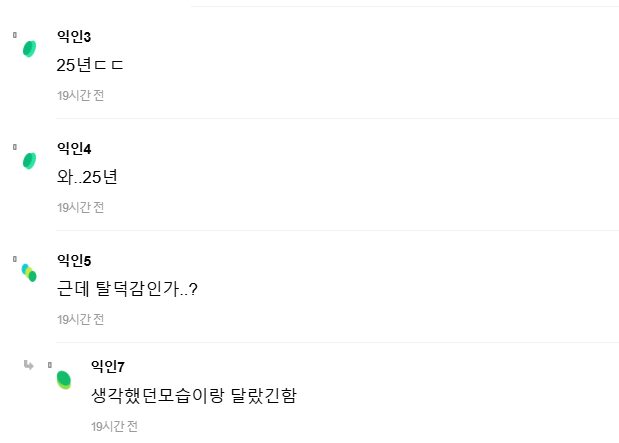Click the small marker icon beside 익인7's avatar
The height and width of the screenshot is (443, 619).
[x=49, y=365]
